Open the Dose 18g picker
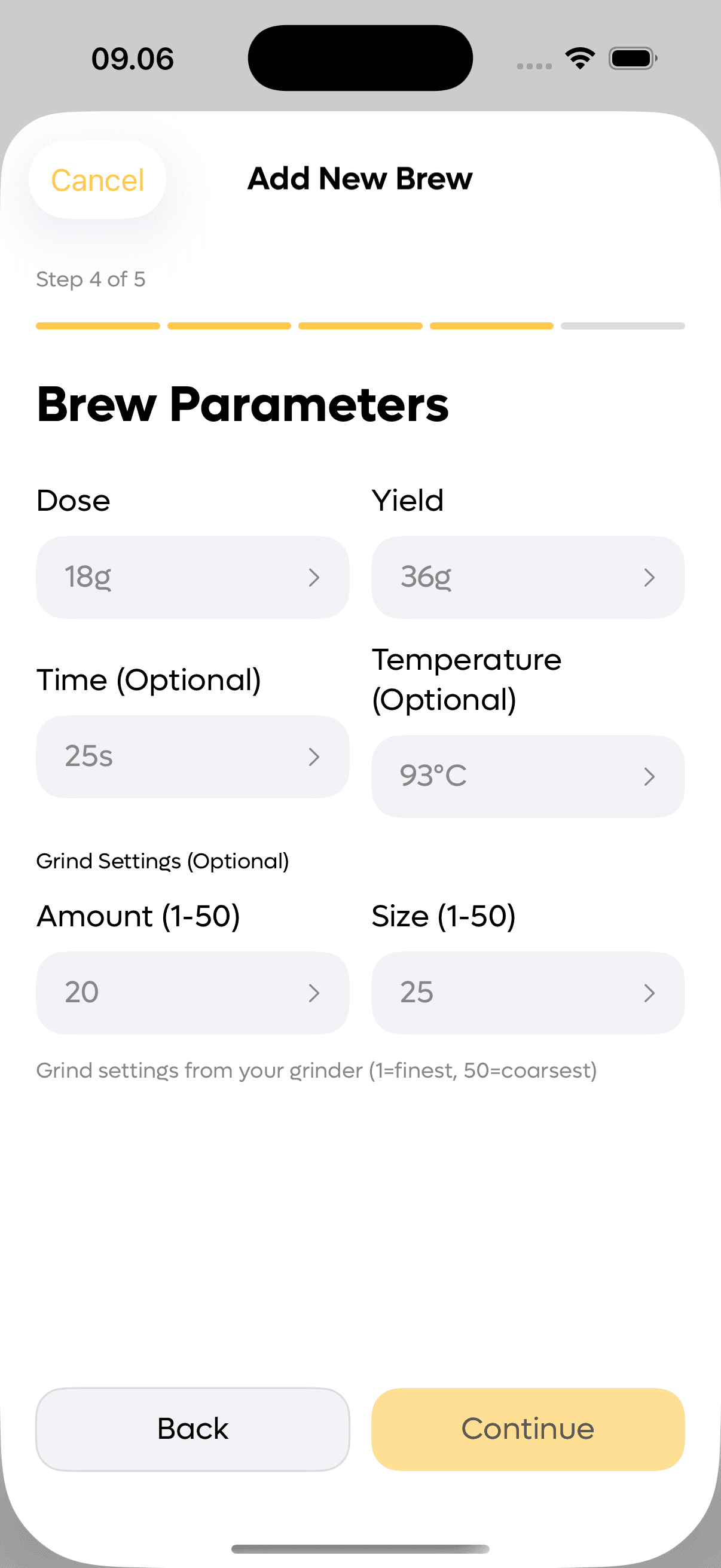The height and width of the screenshot is (1568, 721). click(x=193, y=577)
